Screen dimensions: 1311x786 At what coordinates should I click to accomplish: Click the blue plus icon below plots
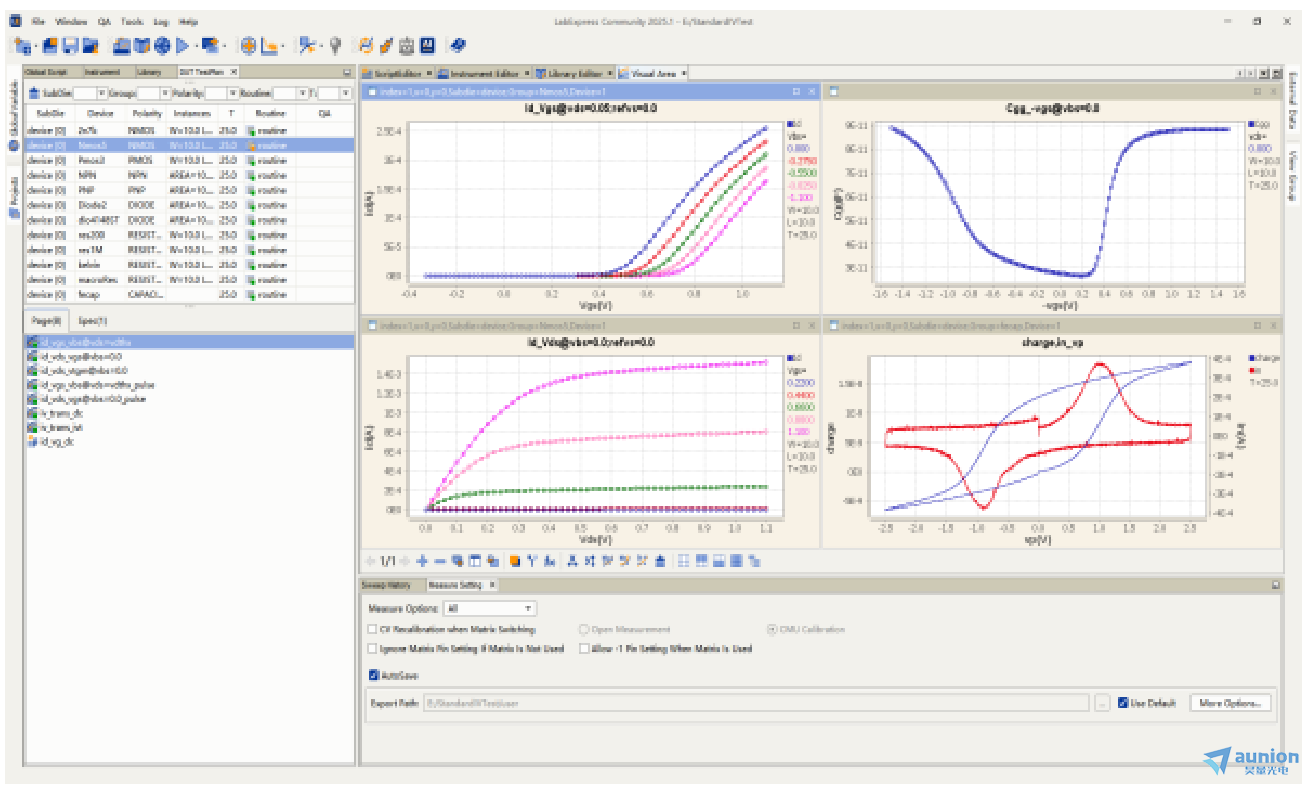[x=422, y=561]
